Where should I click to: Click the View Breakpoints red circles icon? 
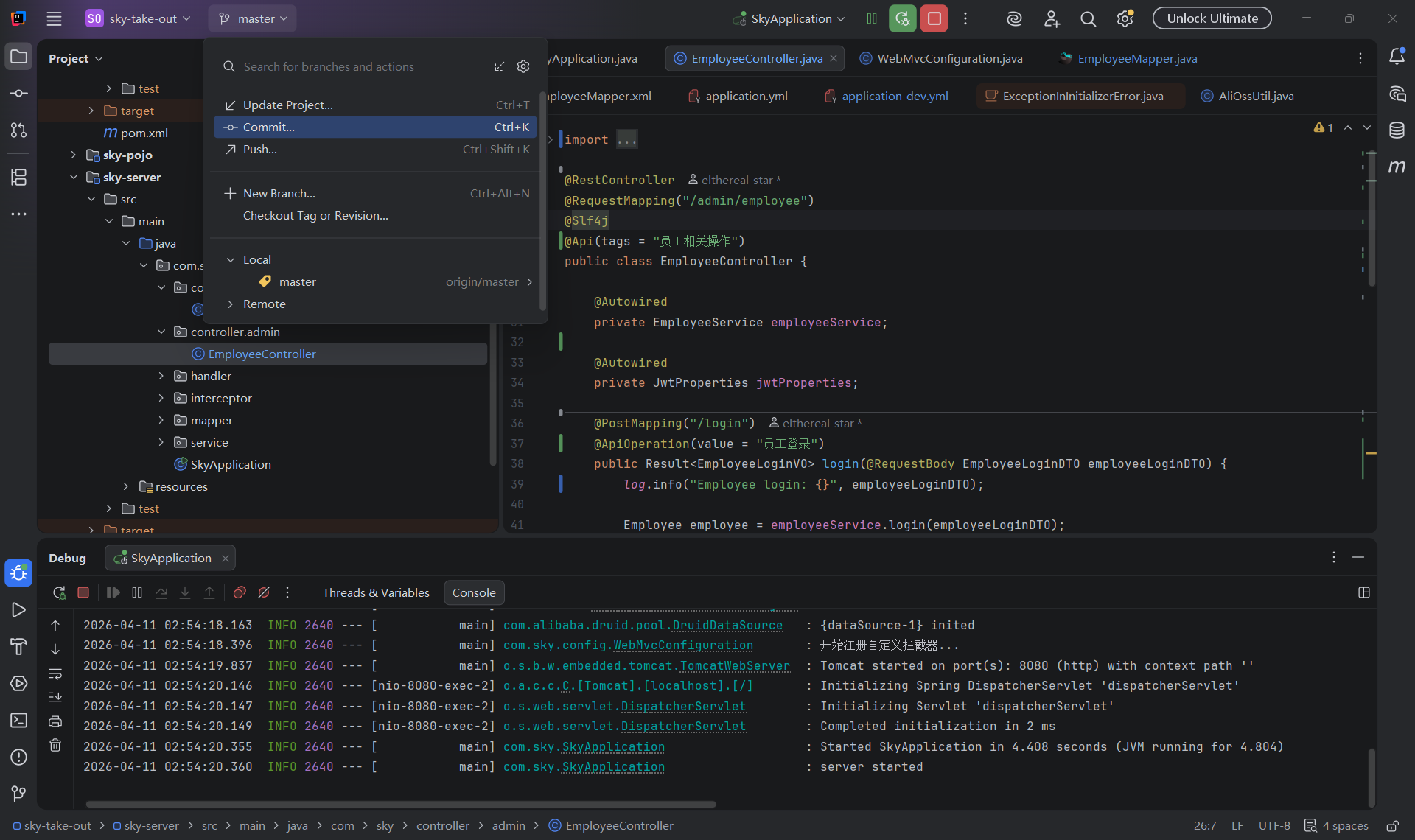tap(240, 592)
